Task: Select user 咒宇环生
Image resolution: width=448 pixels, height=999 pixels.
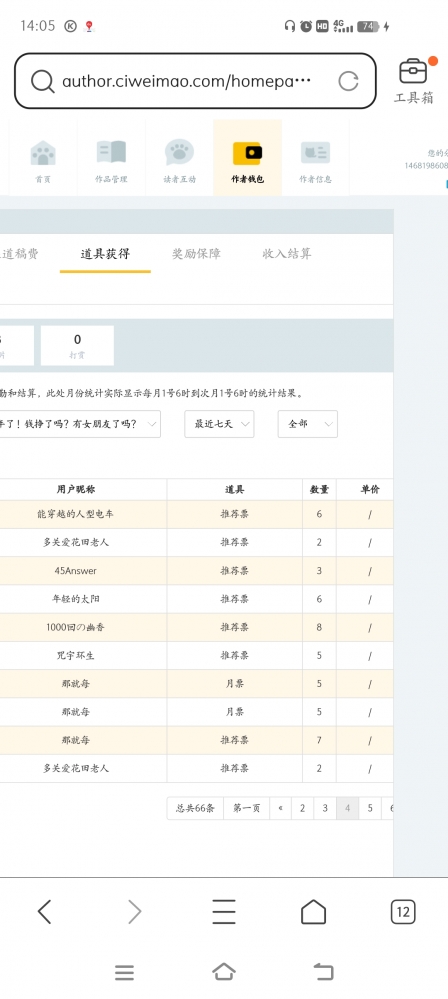Action: pos(76,655)
